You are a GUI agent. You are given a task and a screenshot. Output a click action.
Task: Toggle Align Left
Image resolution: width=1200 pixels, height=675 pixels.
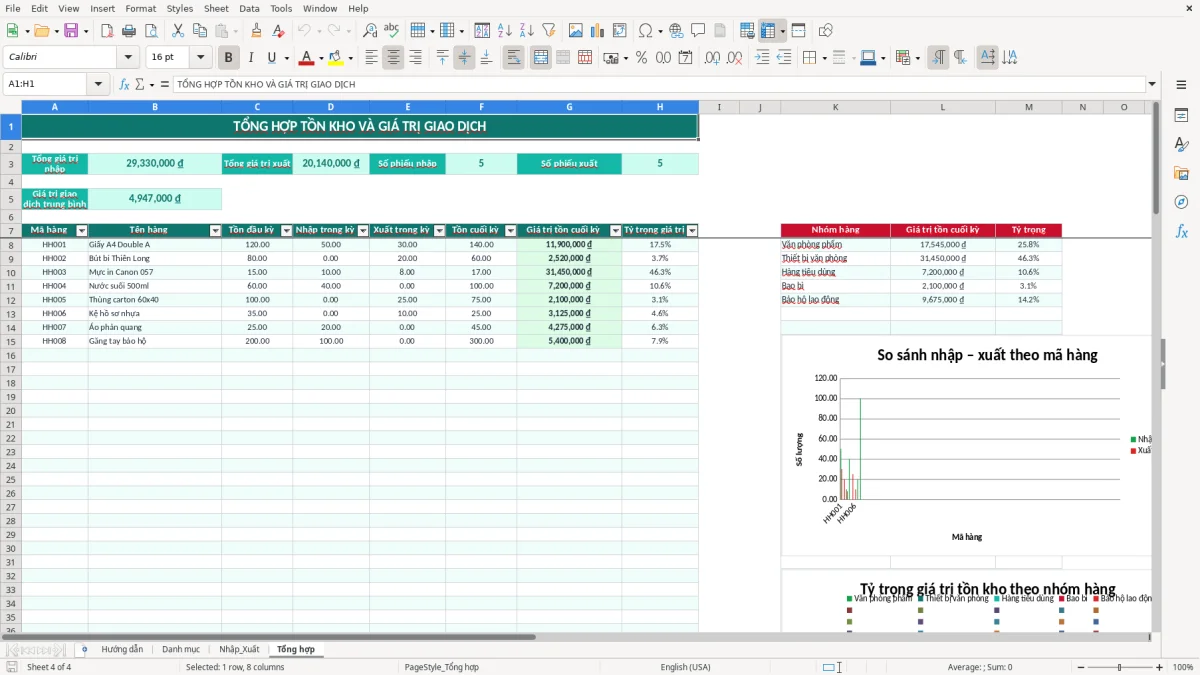pos(371,58)
